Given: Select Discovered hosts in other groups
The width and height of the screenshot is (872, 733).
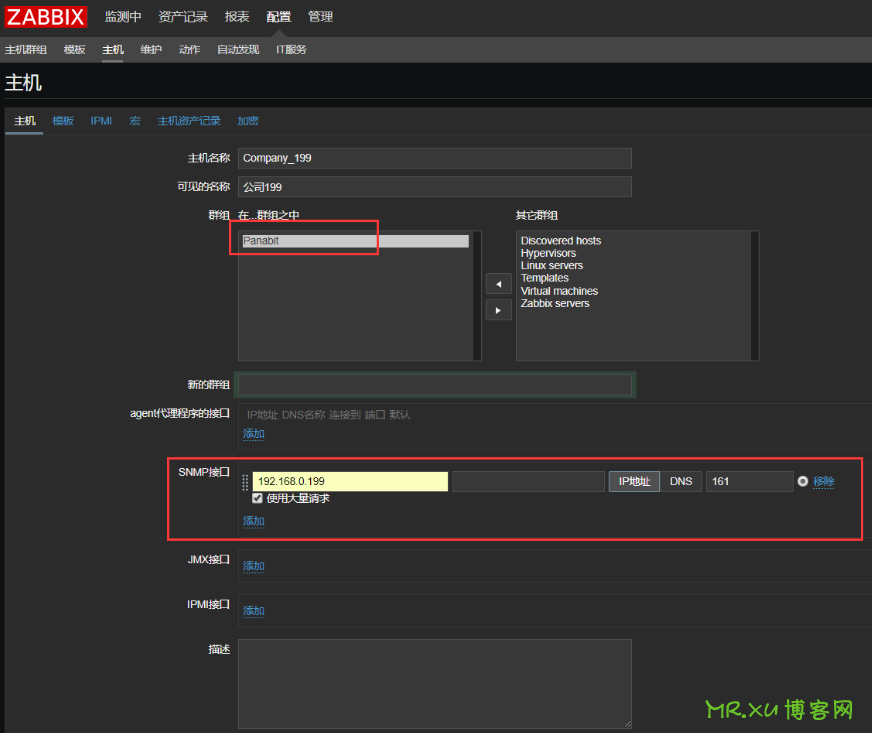Looking at the screenshot, I should (x=561, y=241).
